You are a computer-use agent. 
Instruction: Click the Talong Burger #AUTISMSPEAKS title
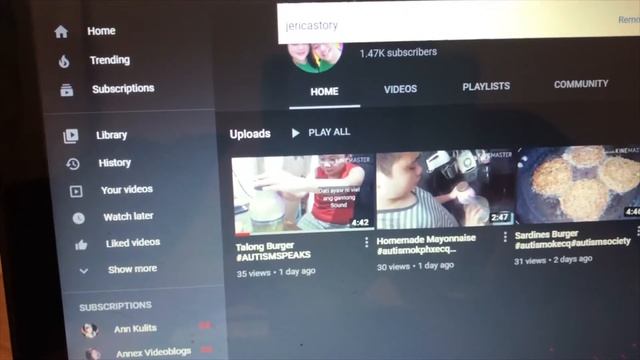pos(273,251)
